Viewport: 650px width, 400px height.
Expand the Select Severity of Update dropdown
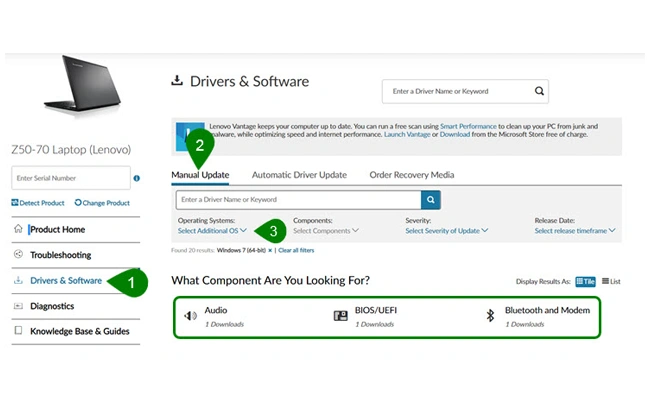pos(446,231)
